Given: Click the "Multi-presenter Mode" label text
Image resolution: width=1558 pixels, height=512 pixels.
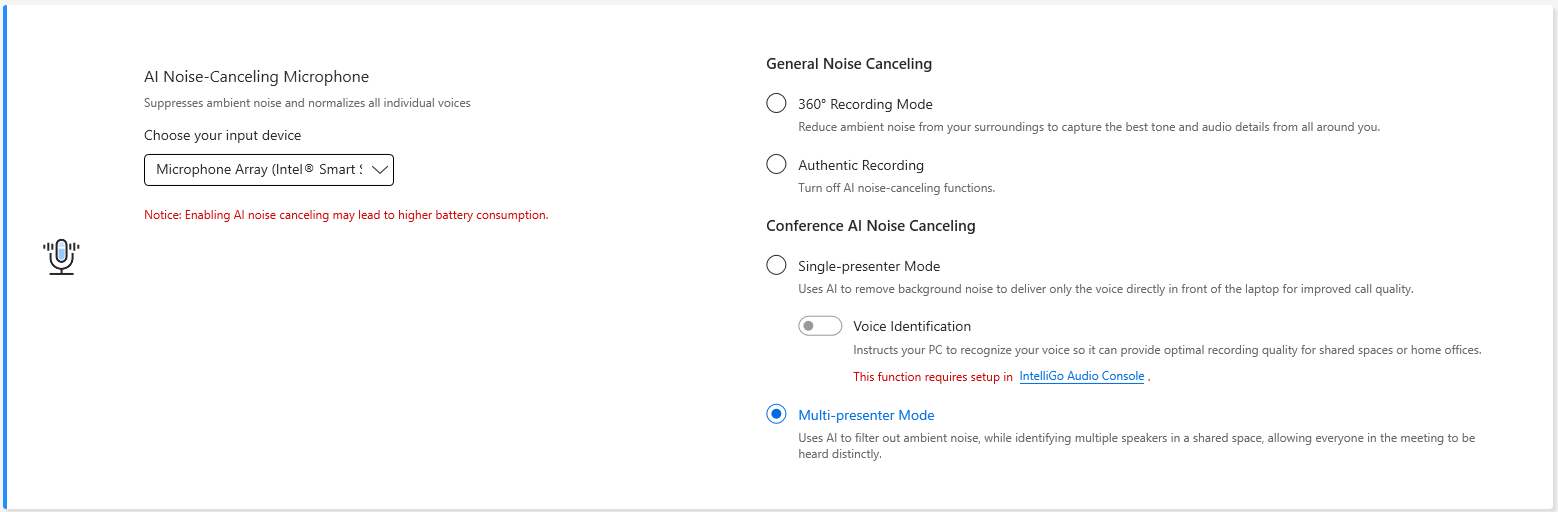Looking at the screenshot, I should pos(866,415).
